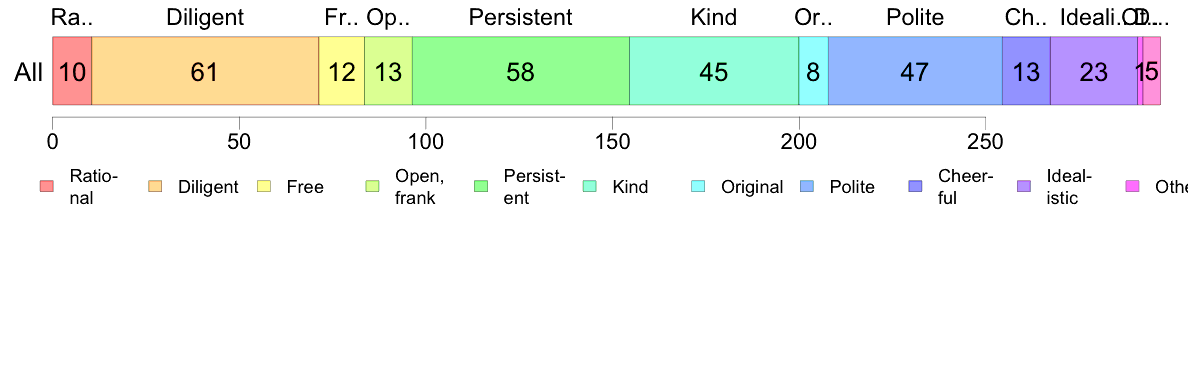Click the blue Polite legend swatch
Viewport: 1188px width, 368px height.
[x=807, y=187]
